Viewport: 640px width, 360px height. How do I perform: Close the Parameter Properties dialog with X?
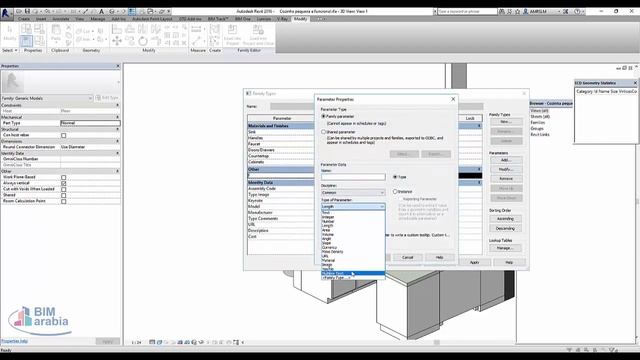tap(453, 99)
